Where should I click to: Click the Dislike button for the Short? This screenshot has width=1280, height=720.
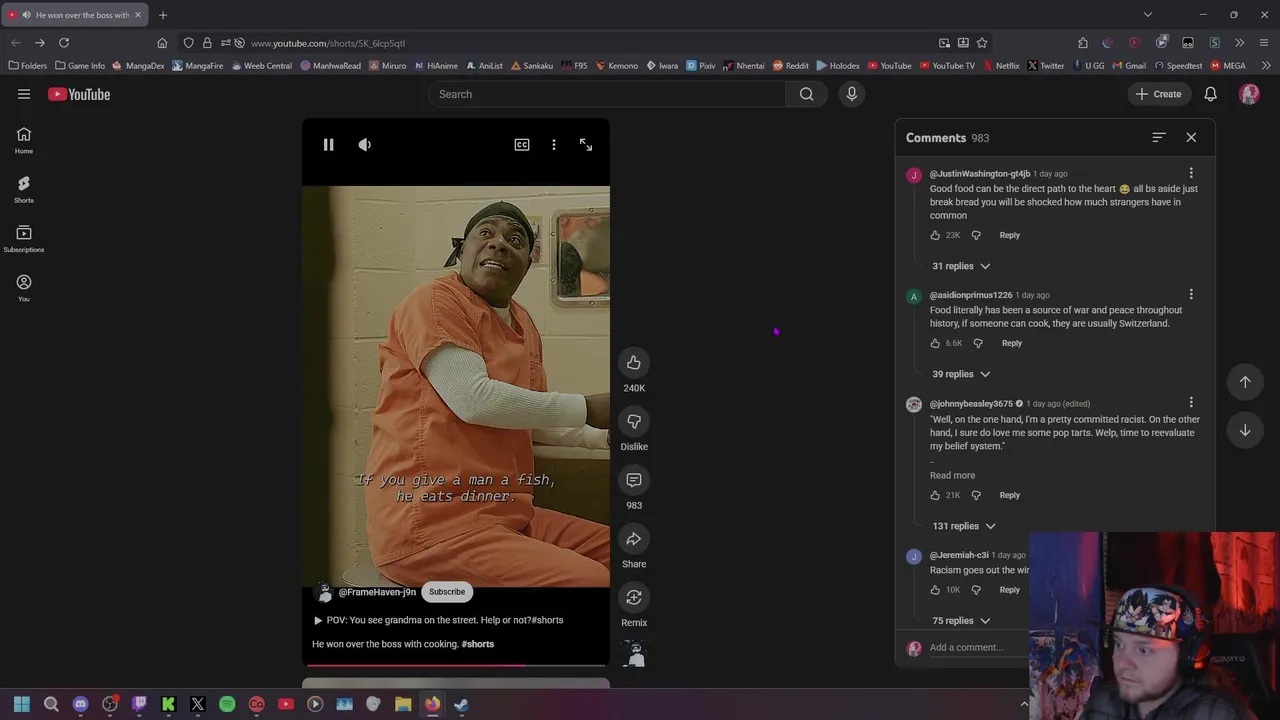(634, 422)
